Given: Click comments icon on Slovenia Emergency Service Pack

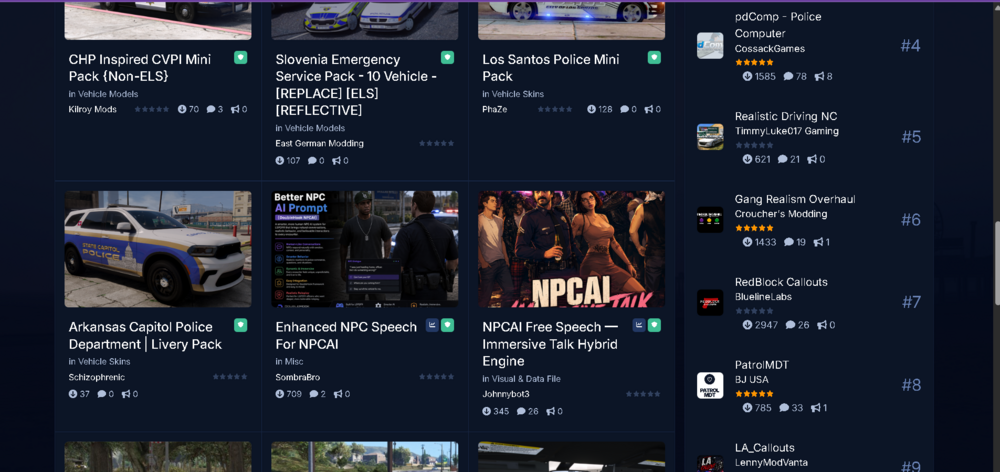Looking at the screenshot, I should pyautogui.click(x=312, y=161).
